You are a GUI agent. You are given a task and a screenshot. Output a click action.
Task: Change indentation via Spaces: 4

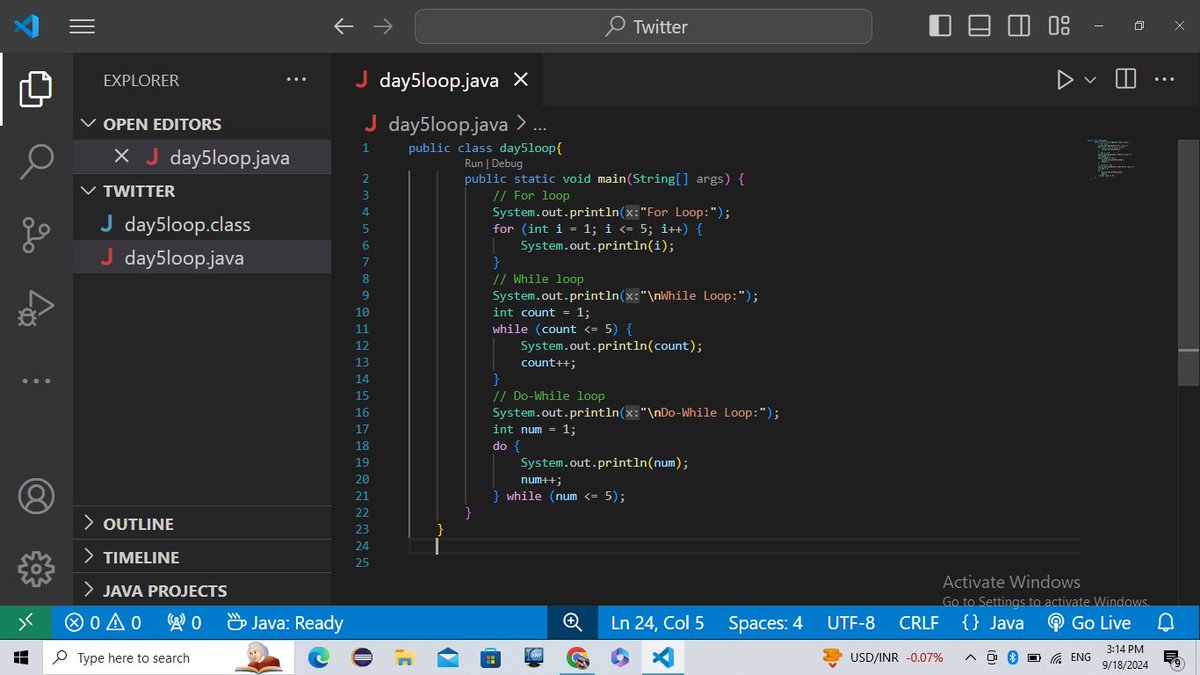tap(765, 622)
